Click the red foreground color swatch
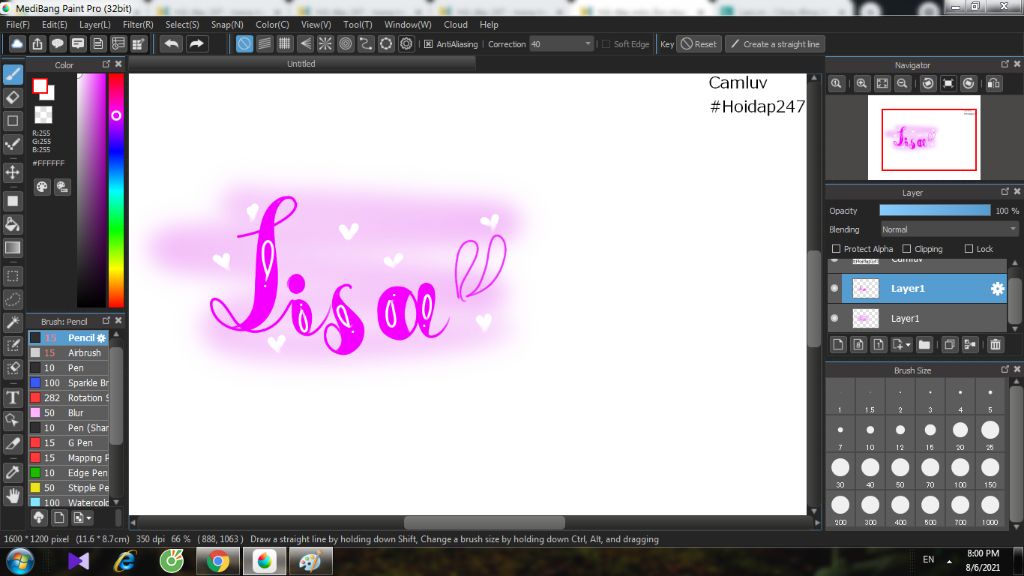 pyautogui.click(x=40, y=86)
